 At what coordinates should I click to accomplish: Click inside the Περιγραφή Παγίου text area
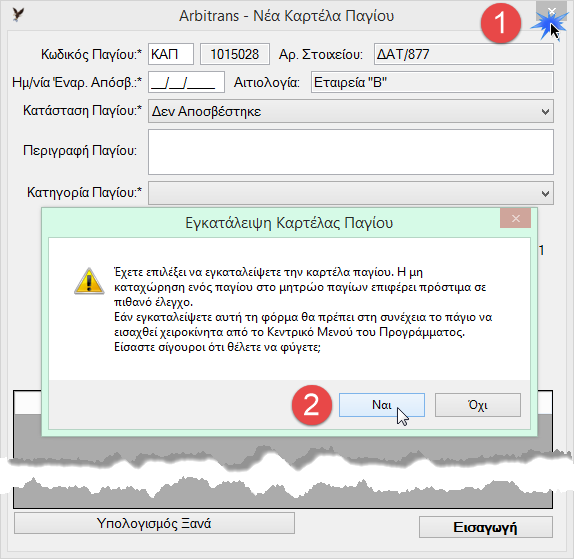pyautogui.click(x=351, y=152)
